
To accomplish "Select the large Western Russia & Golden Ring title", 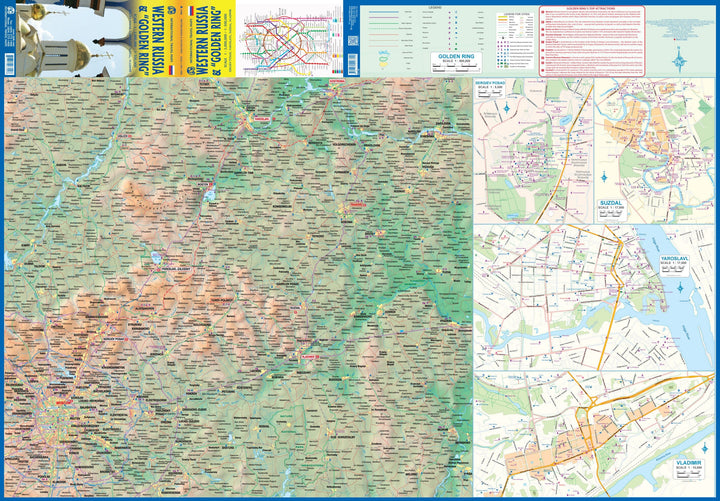I will 209,38.
